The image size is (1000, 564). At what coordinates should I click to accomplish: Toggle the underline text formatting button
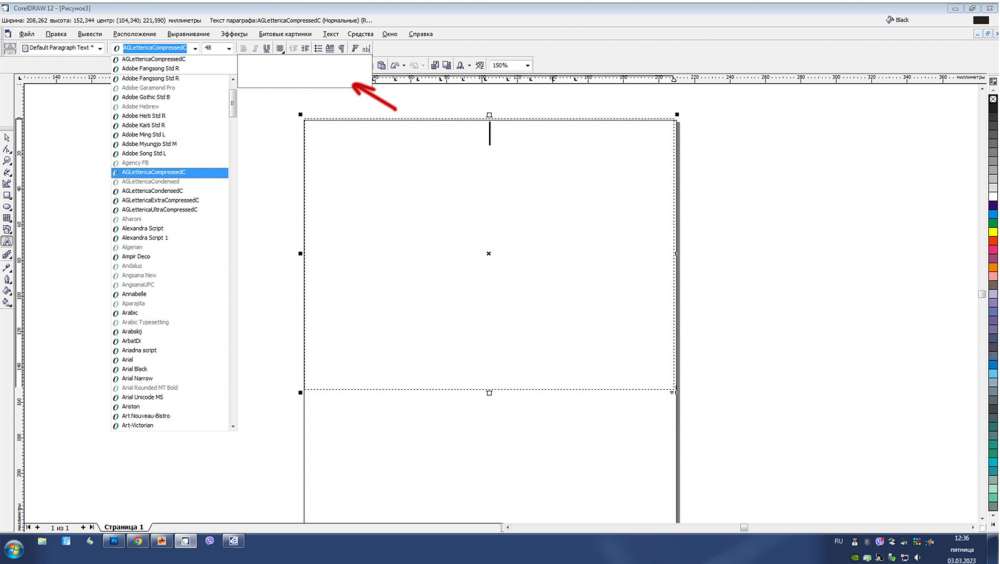(267, 48)
